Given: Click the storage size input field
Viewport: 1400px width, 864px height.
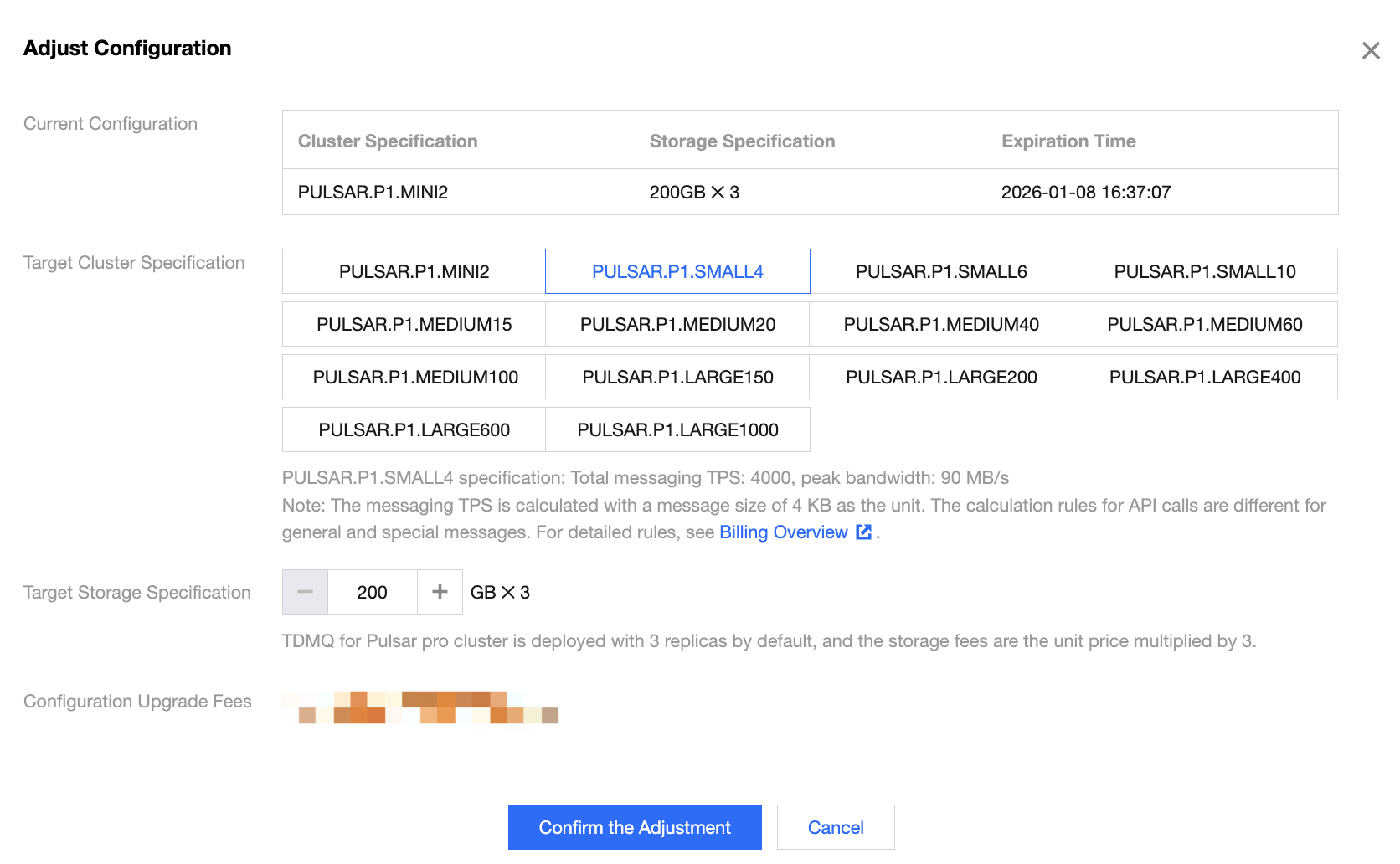Looking at the screenshot, I should (372, 593).
